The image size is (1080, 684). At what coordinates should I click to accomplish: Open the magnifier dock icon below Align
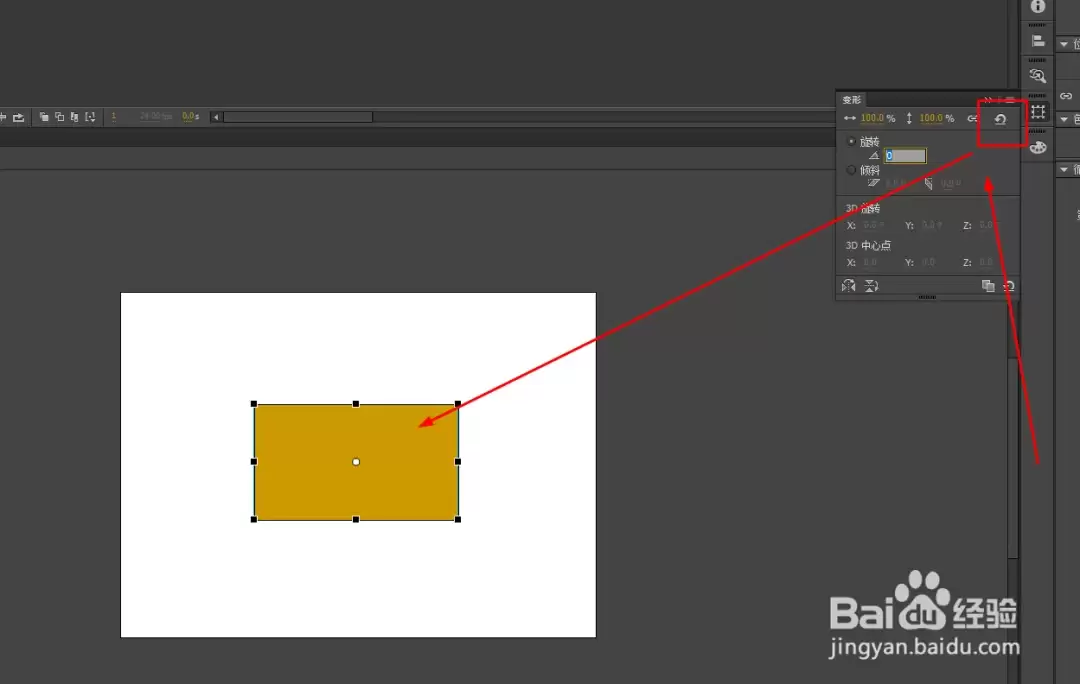click(x=1037, y=76)
